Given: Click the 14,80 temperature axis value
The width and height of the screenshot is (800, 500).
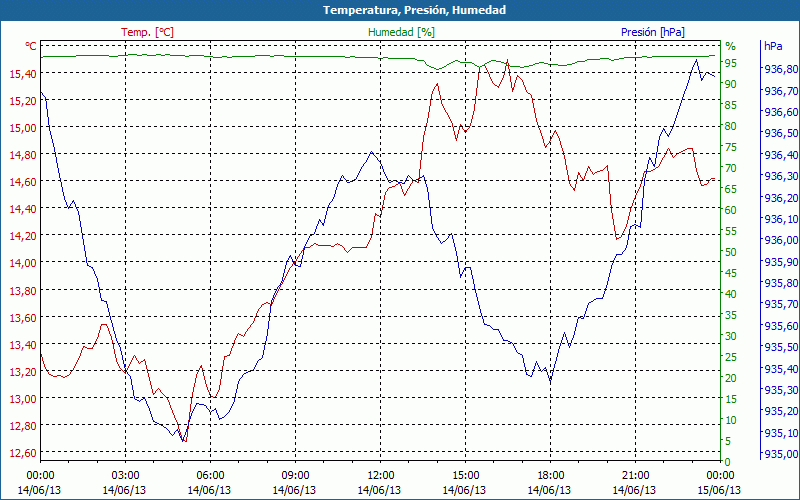Looking at the screenshot, I should [23, 155].
